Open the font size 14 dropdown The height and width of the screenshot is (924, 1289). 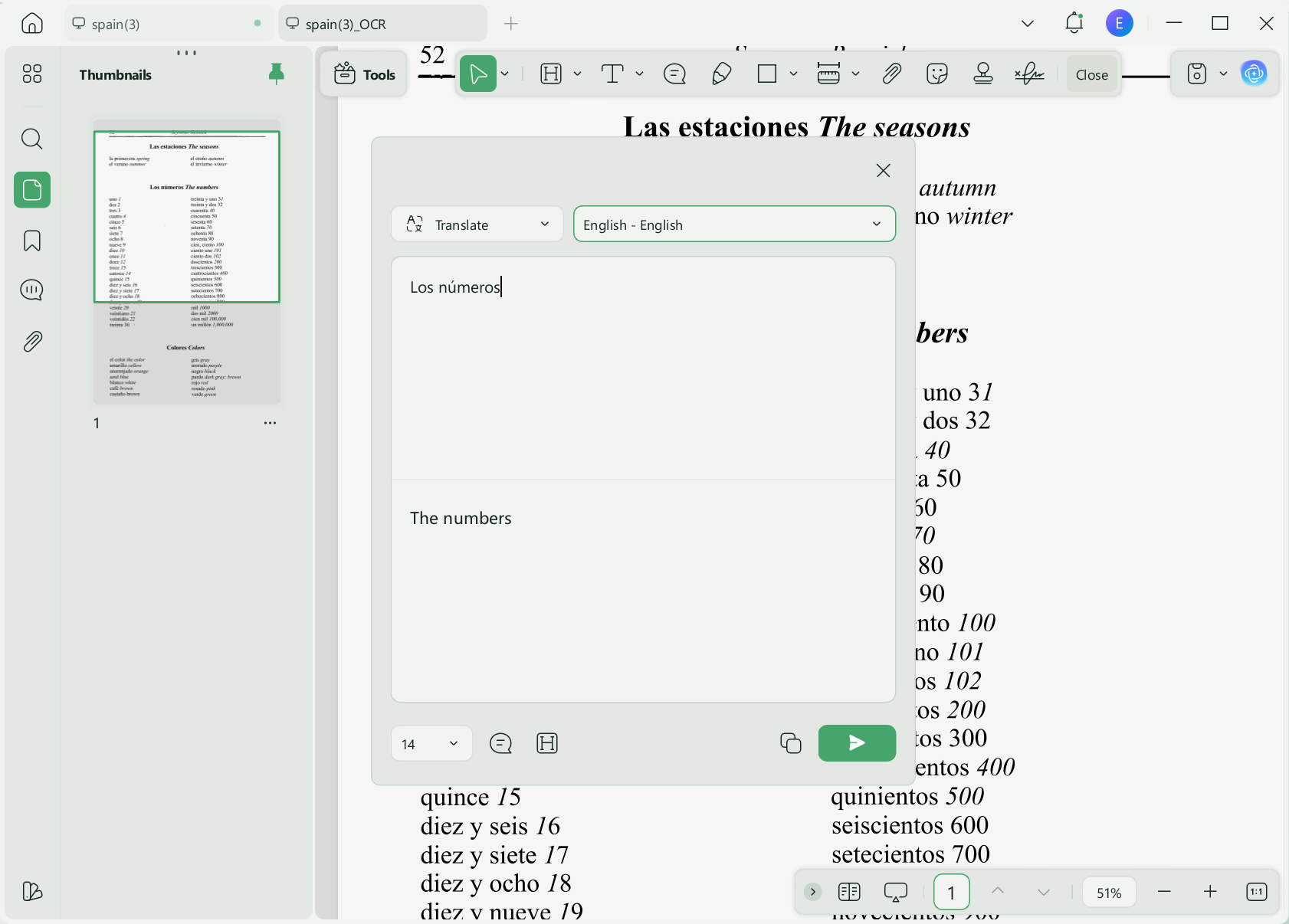[x=431, y=744]
